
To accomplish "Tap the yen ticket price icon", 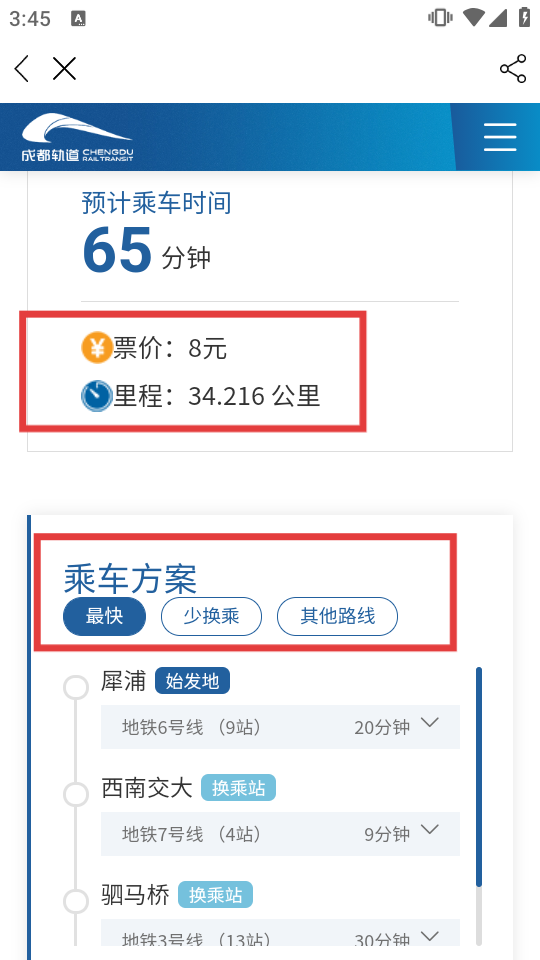I will pos(96,348).
